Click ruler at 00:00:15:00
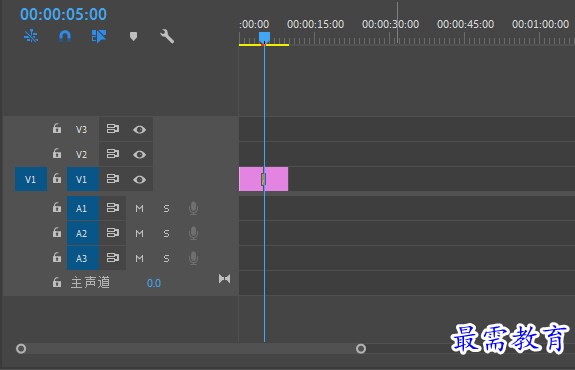This screenshot has height=370, width=575. [315, 25]
